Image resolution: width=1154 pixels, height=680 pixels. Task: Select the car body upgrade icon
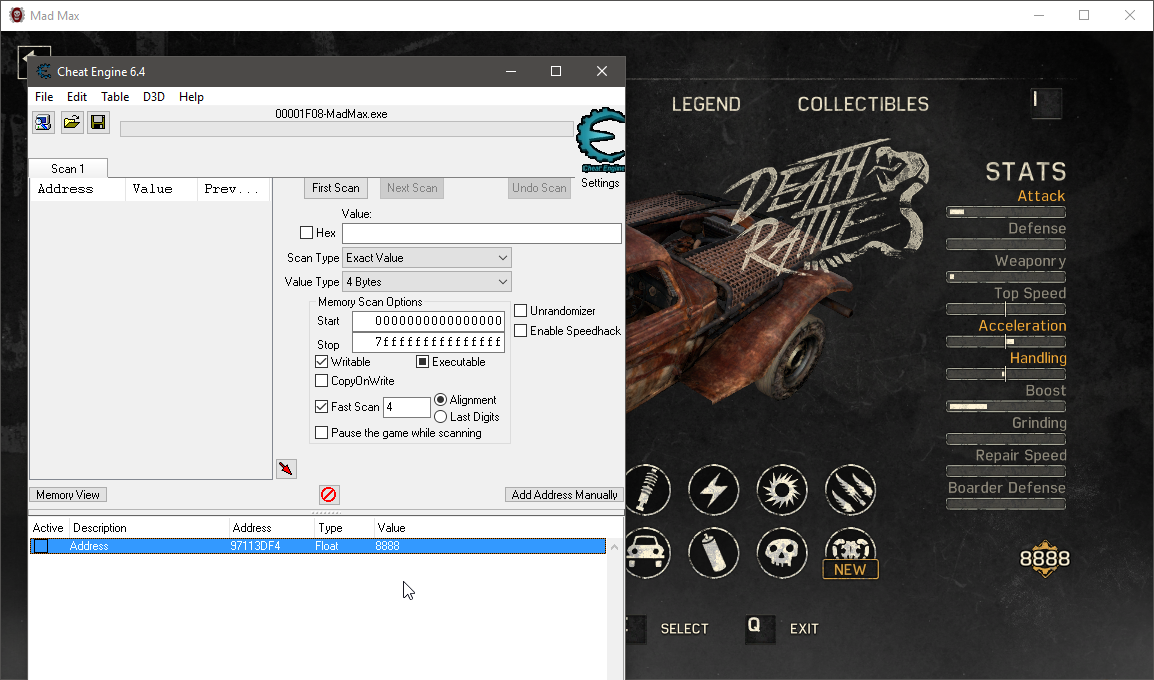tap(647, 553)
